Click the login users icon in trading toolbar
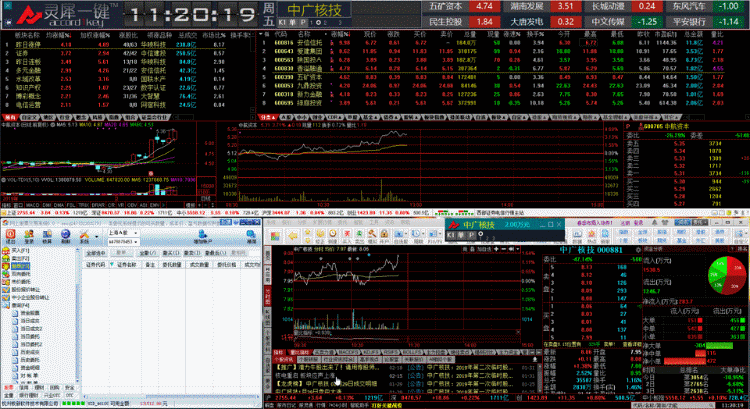The width and height of the screenshot is (750, 409). (x=29, y=234)
